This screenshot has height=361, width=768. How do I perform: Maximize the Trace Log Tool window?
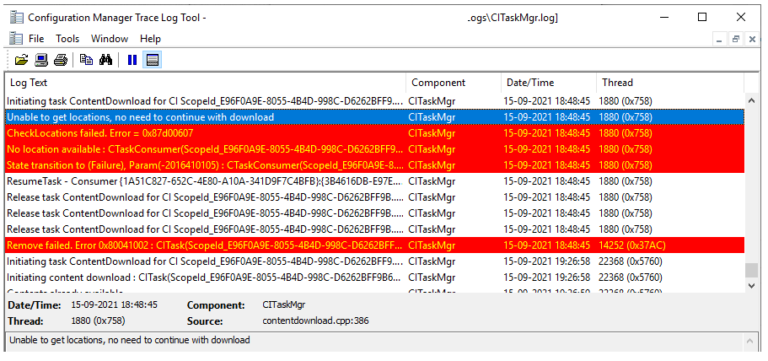click(702, 17)
